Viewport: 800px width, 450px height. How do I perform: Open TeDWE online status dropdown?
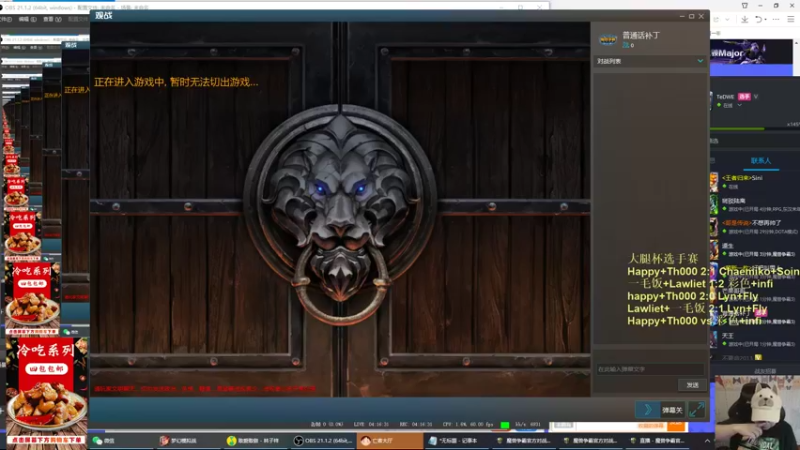click(739, 105)
